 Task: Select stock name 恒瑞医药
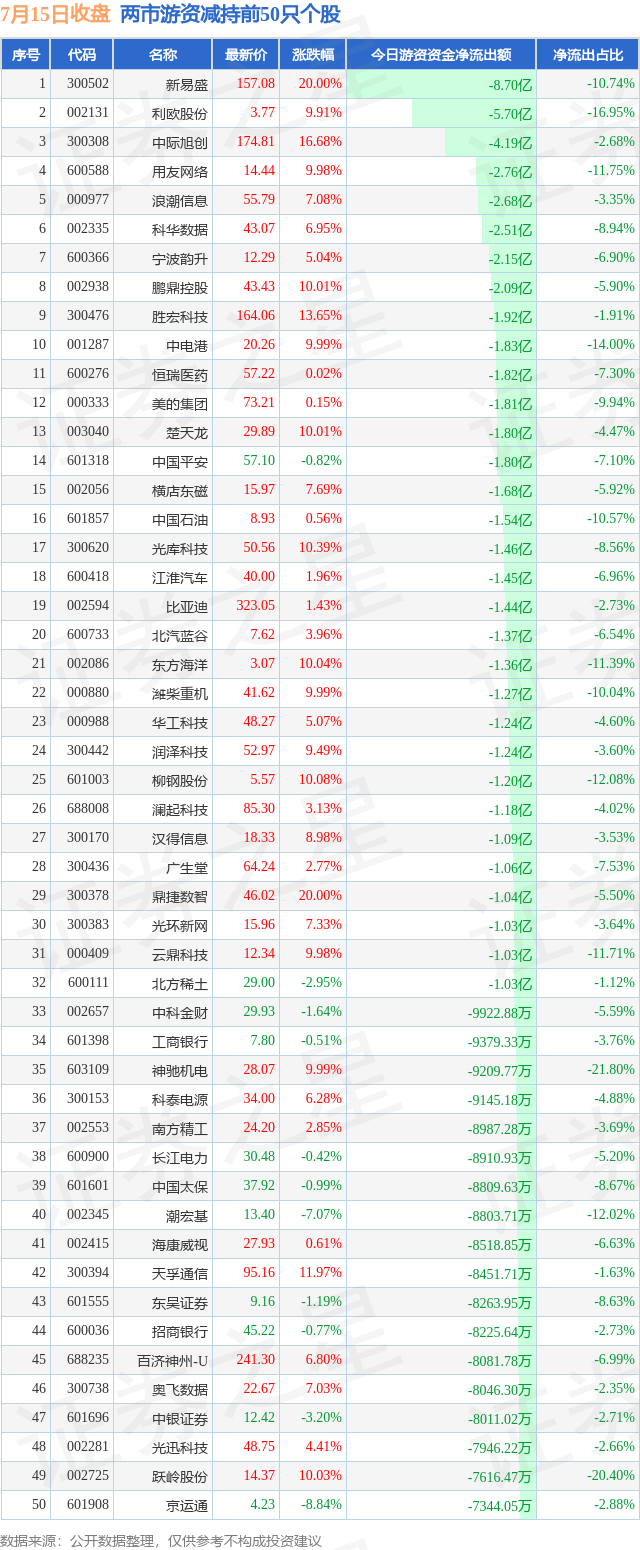pos(180,374)
